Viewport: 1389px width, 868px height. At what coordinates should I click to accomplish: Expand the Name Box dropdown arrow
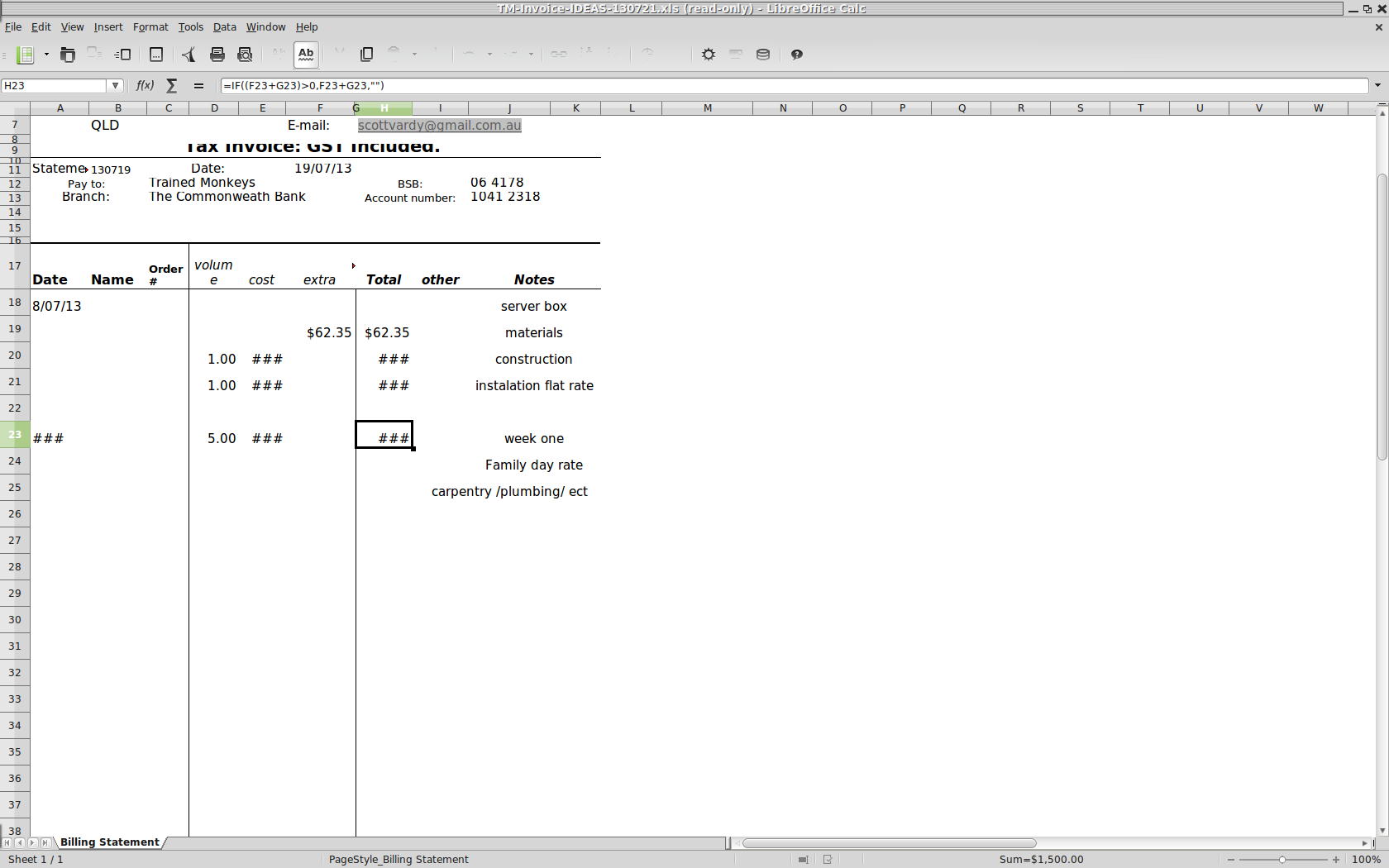click(x=116, y=85)
